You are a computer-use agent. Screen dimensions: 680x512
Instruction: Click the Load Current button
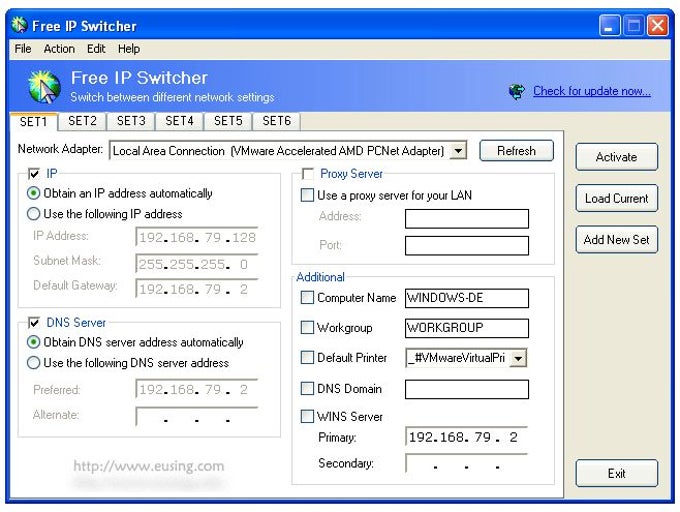616,198
